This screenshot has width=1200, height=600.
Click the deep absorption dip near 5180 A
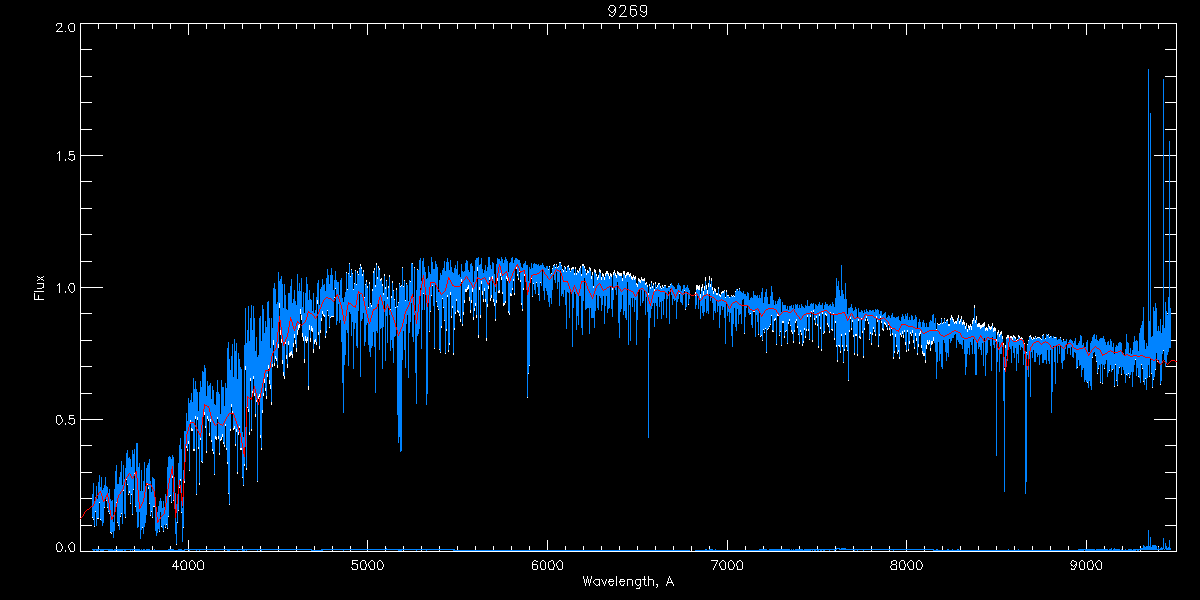tap(400, 449)
